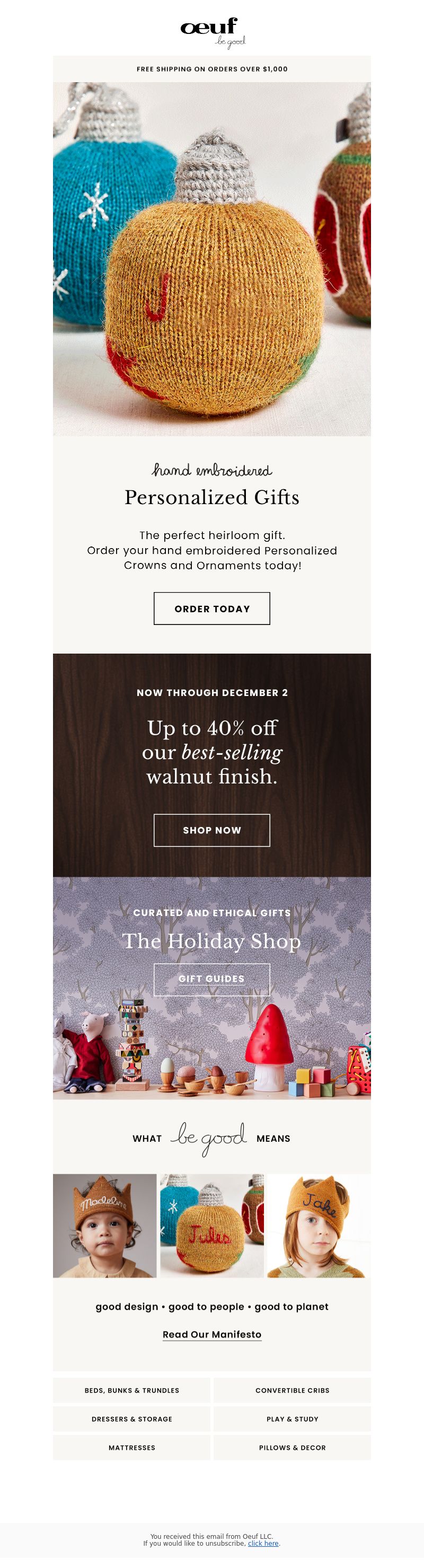Open the Jules ornament photo
This screenshot has height=1568, width=424.
(211, 1226)
